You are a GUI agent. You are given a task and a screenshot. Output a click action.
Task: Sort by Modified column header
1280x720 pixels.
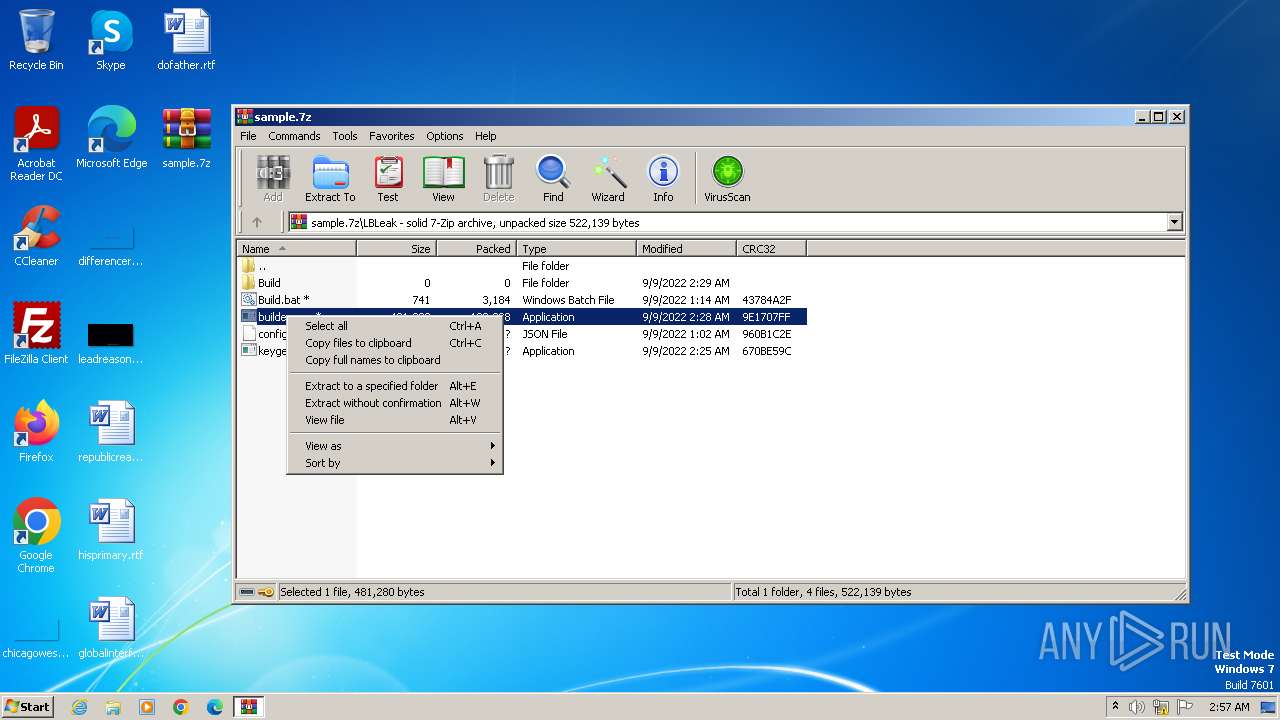(x=687, y=249)
